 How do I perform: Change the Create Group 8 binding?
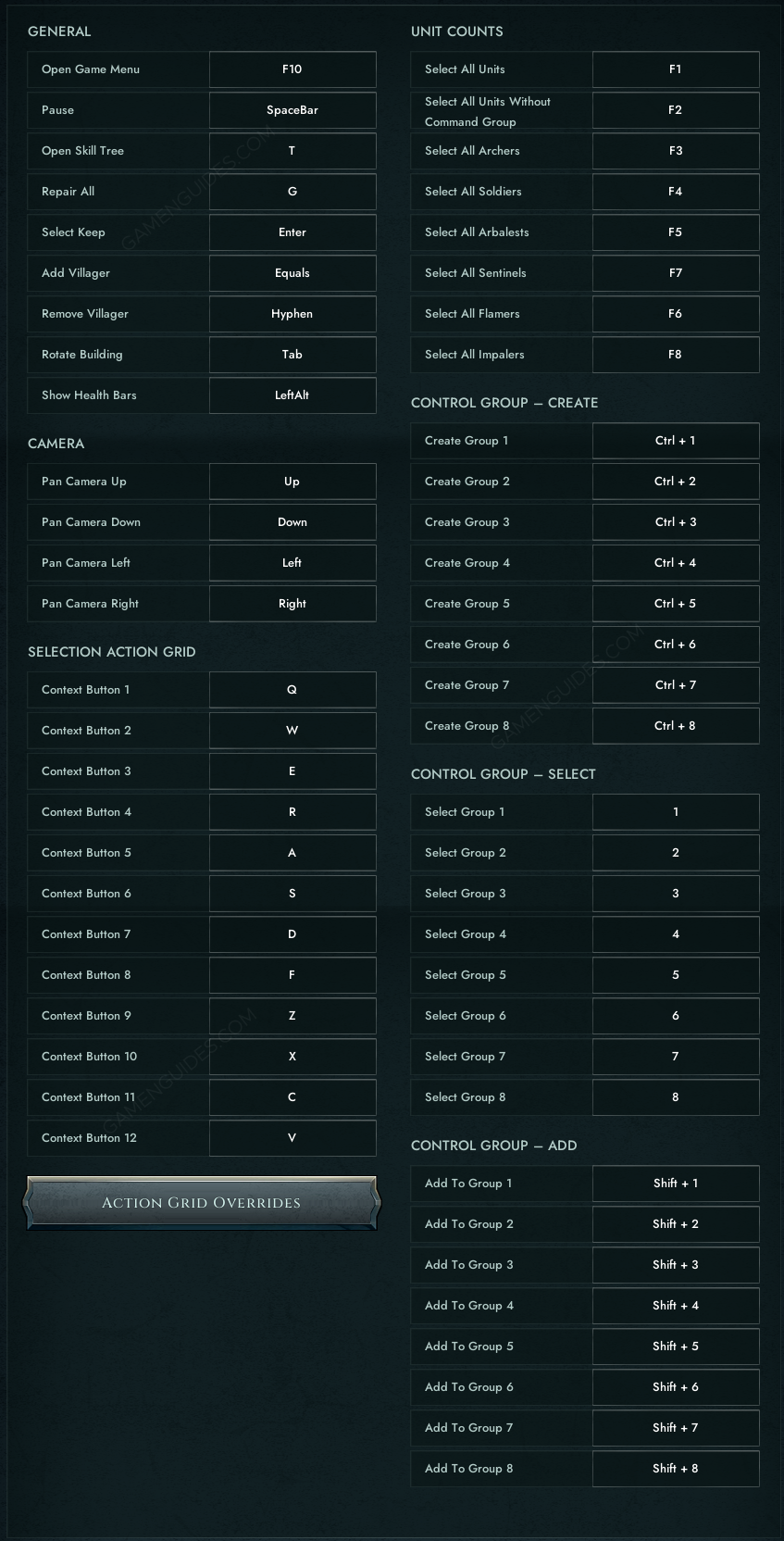click(x=676, y=726)
